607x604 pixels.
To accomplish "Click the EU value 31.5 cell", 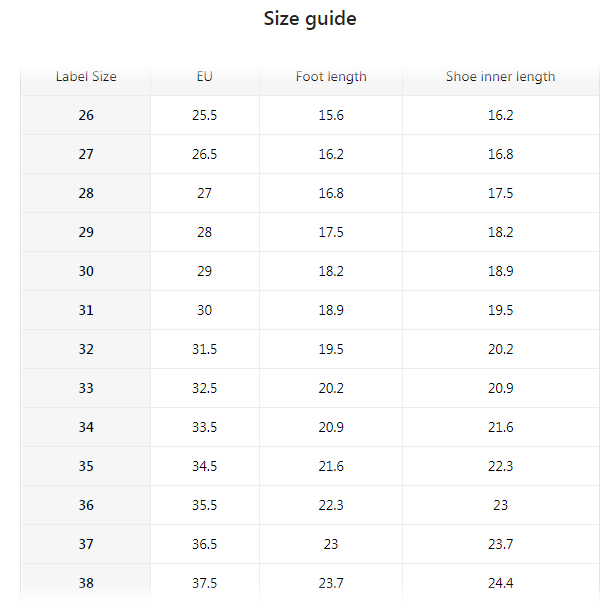I will coord(205,350).
